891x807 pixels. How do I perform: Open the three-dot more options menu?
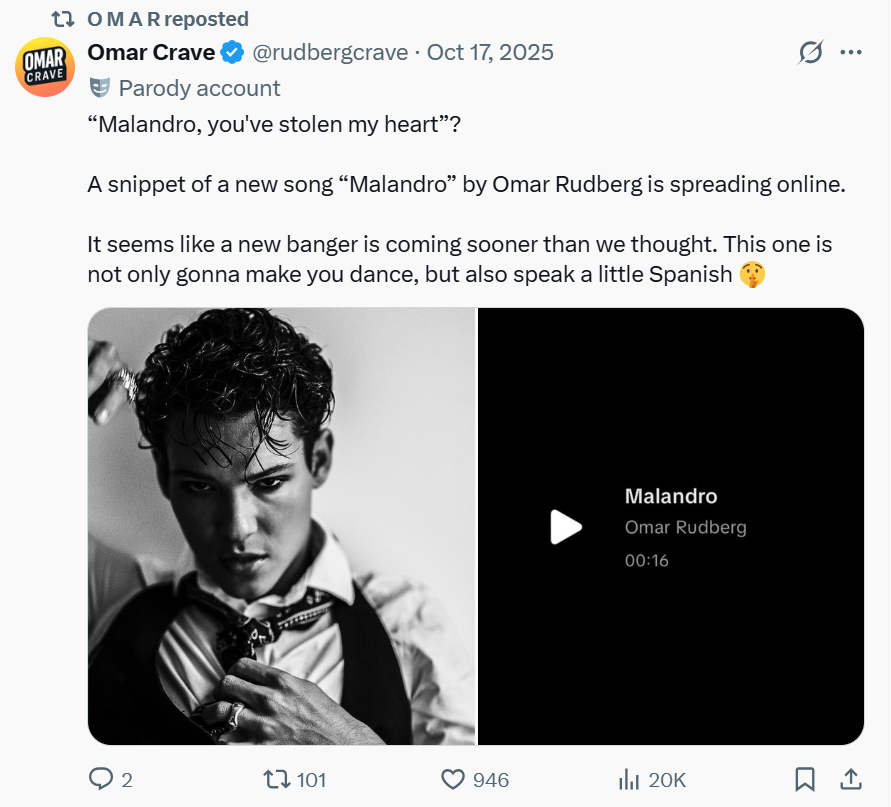point(851,53)
